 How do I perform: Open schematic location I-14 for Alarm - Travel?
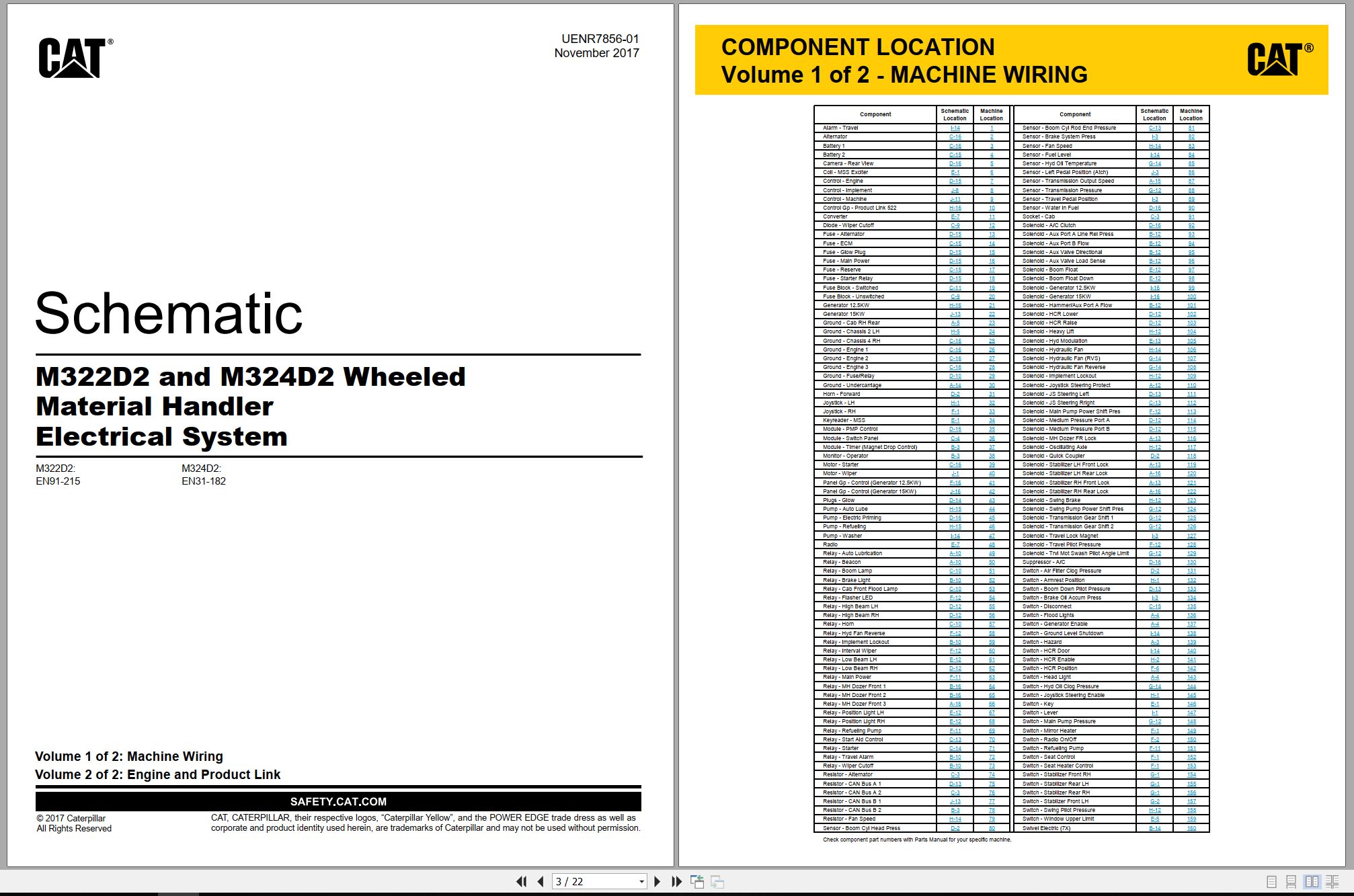pos(955,128)
